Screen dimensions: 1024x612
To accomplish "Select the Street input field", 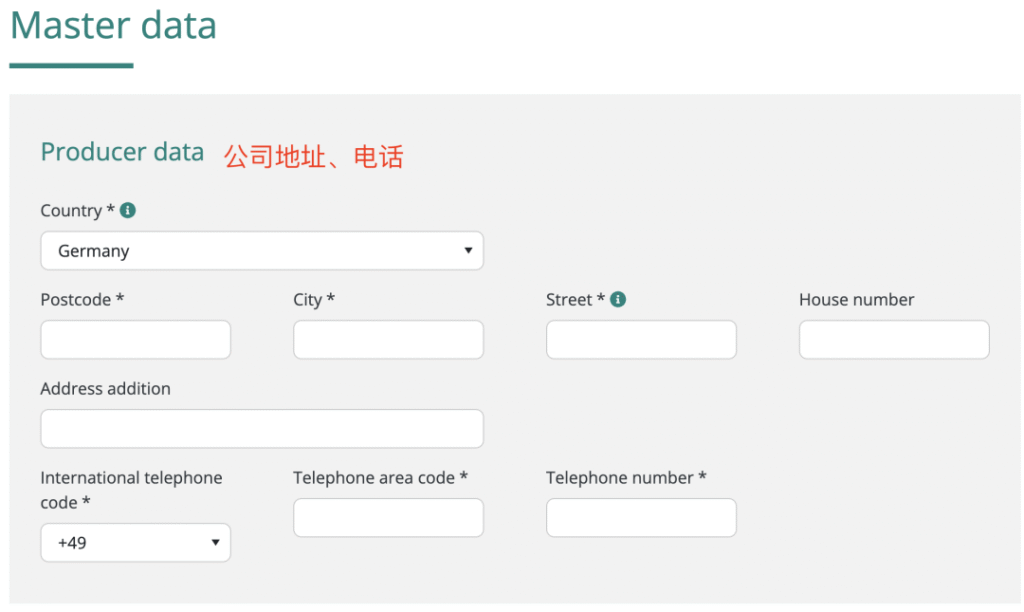I will (x=641, y=340).
